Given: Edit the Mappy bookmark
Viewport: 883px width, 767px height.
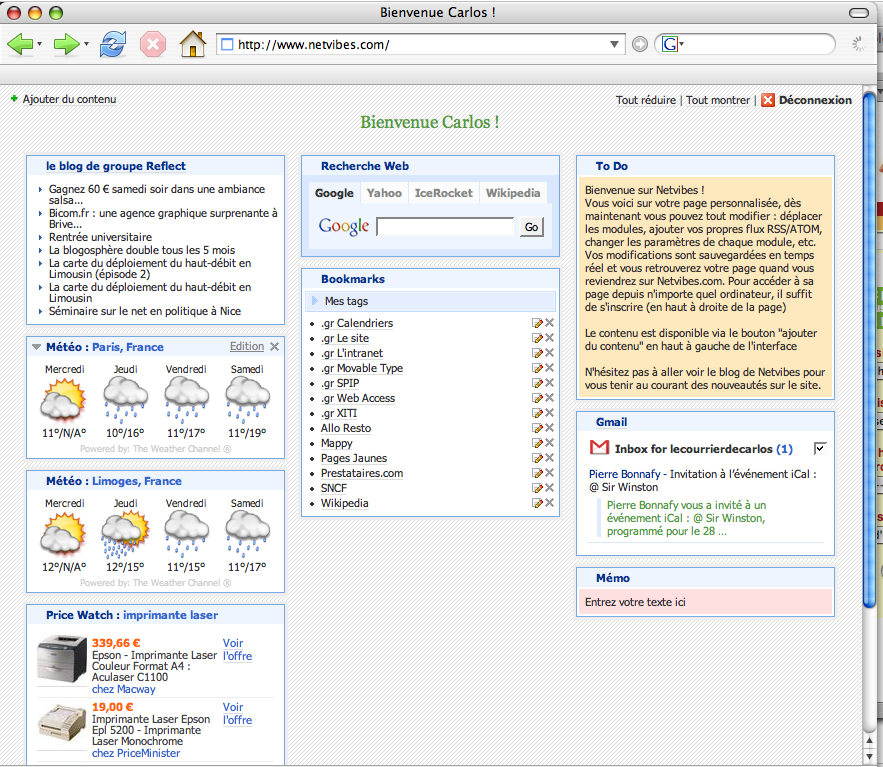Looking at the screenshot, I should (537, 443).
